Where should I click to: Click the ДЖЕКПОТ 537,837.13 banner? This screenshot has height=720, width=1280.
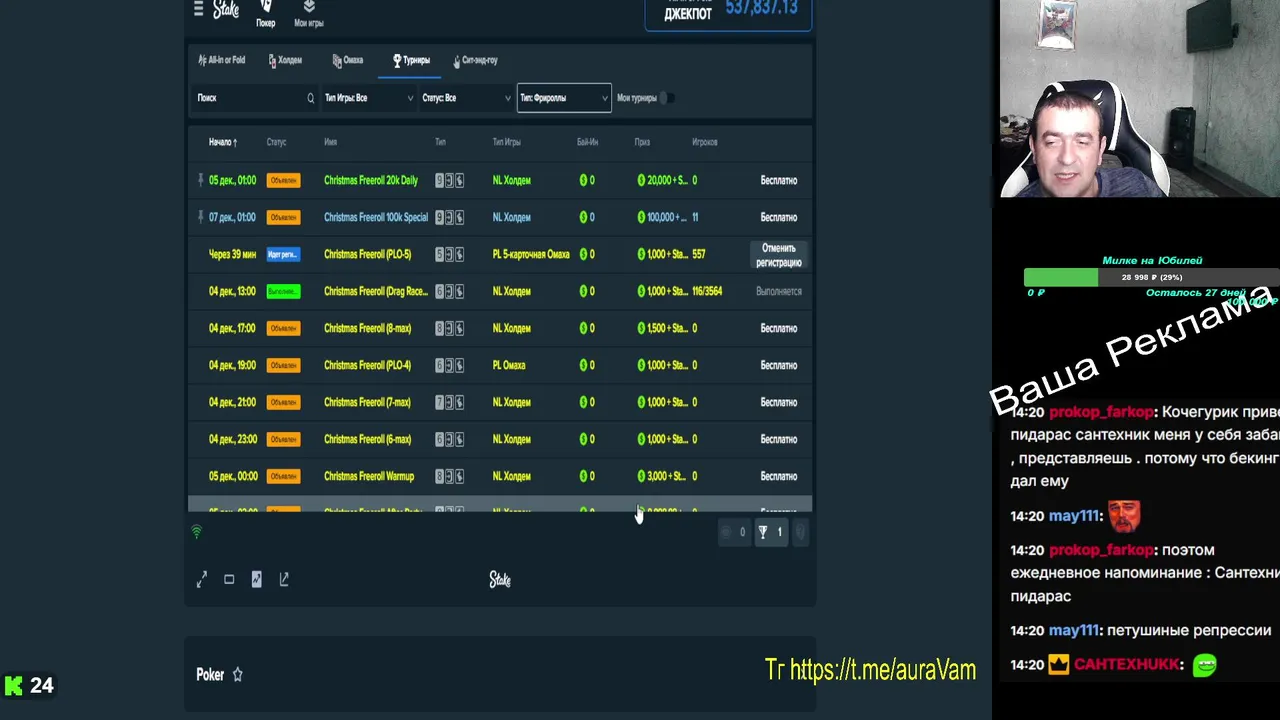(x=729, y=14)
